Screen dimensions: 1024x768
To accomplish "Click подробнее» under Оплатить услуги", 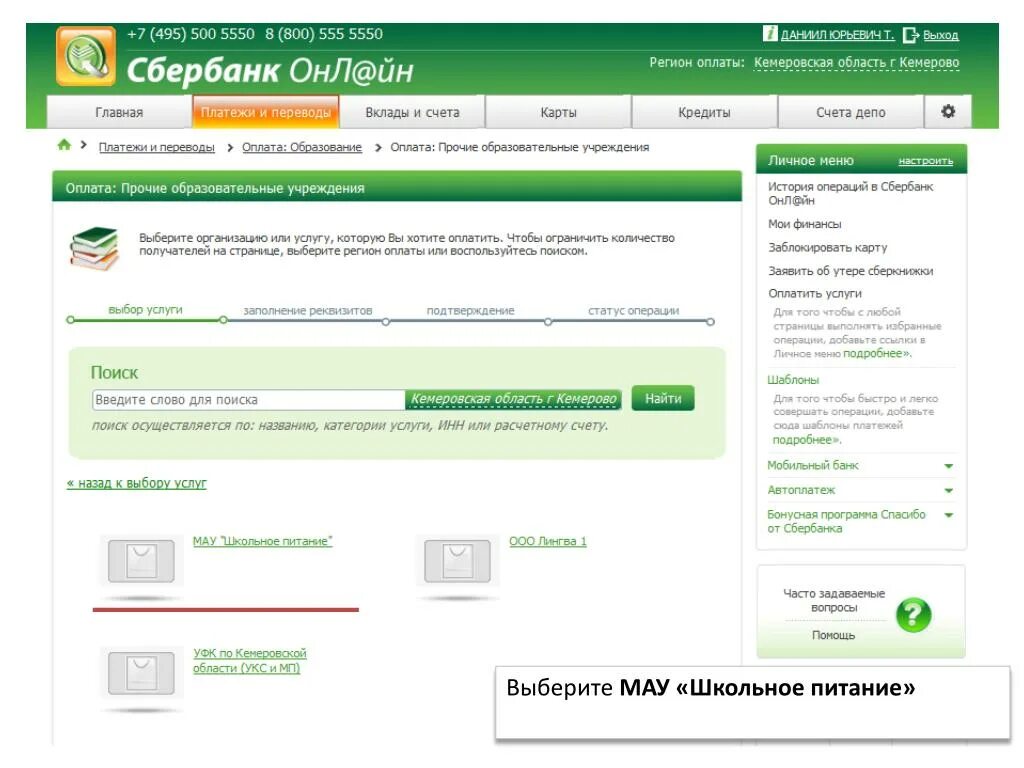I will (x=876, y=353).
